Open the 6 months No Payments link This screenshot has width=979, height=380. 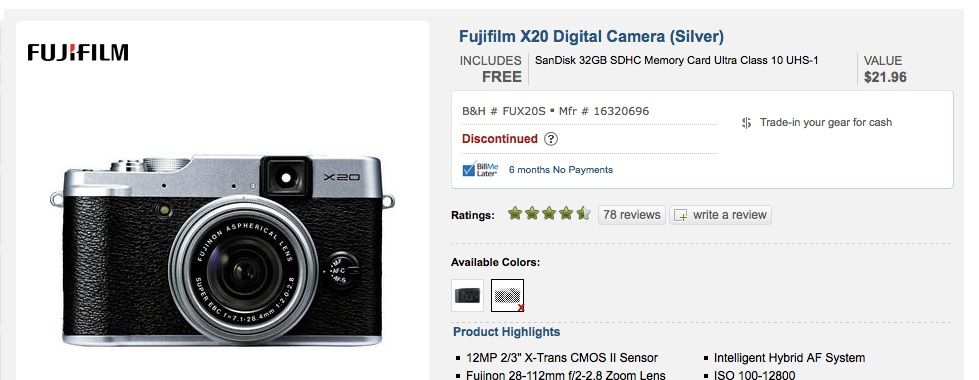pos(561,170)
